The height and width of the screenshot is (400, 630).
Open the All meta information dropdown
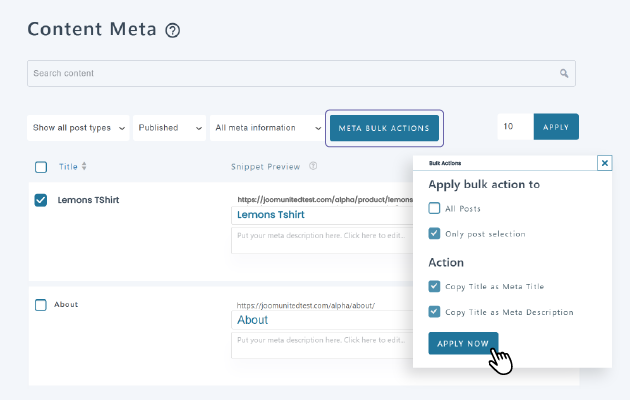tap(266, 128)
